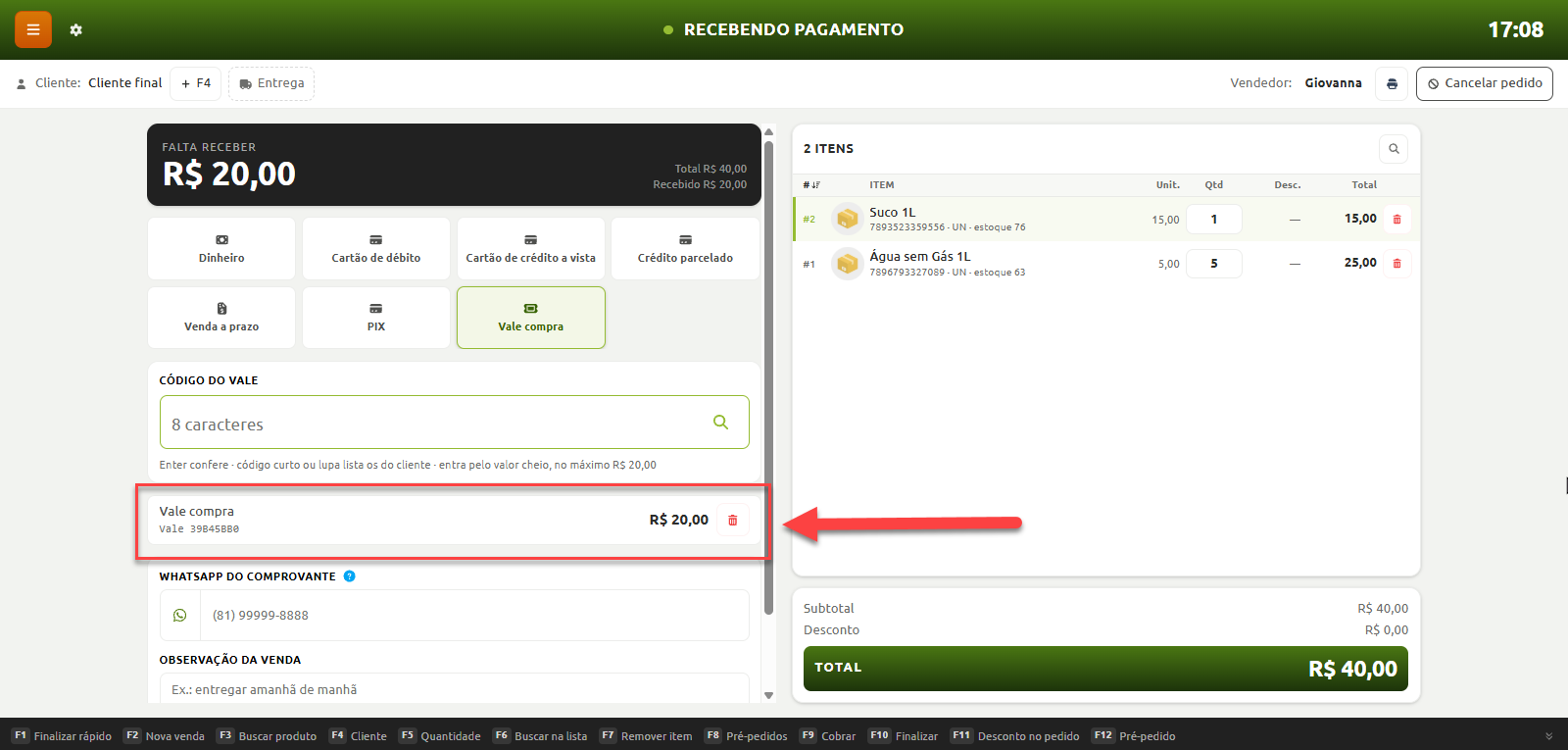Select Cartão de crédito a vista
The height and width of the screenshot is (750, 1568).
tap(531, 249)
